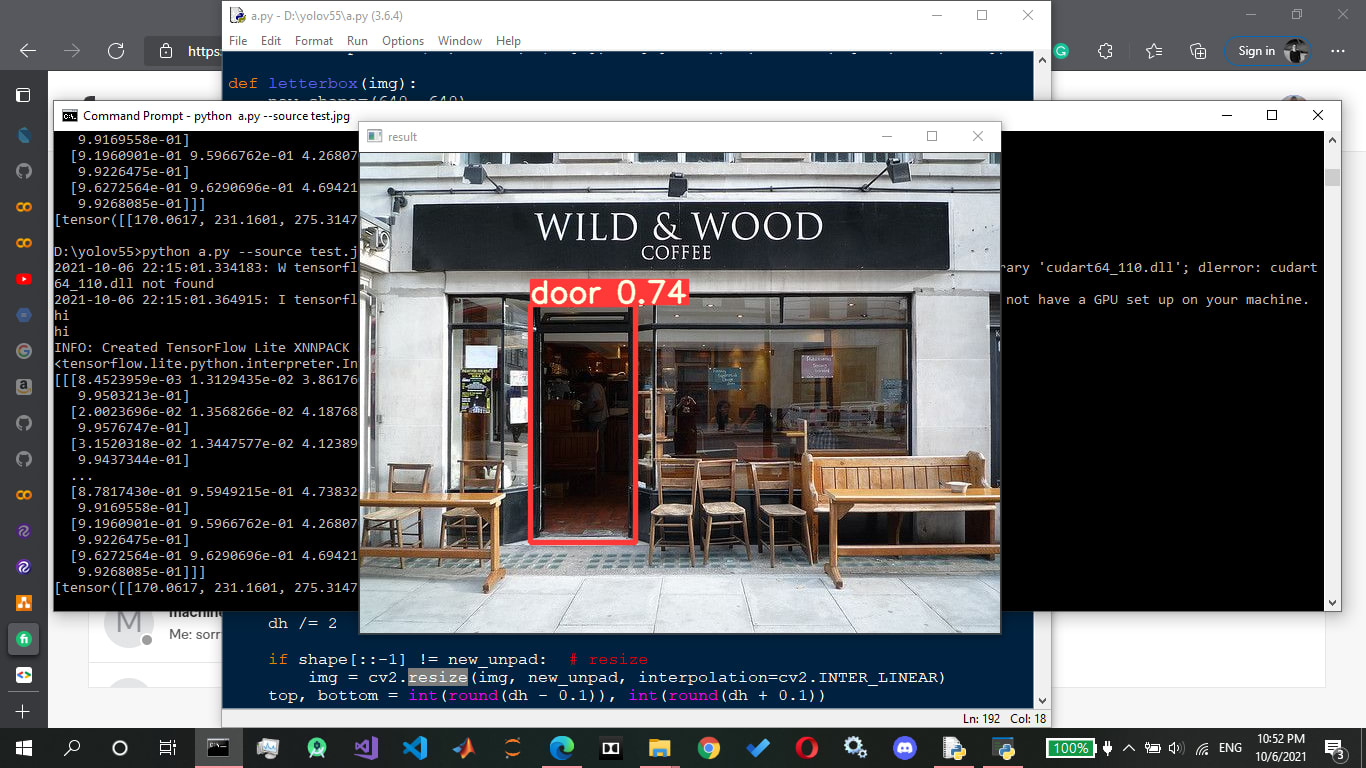This screenshot has height=768, width=1366.
Task: Click the browser Back button
Action: pos(28,51)
